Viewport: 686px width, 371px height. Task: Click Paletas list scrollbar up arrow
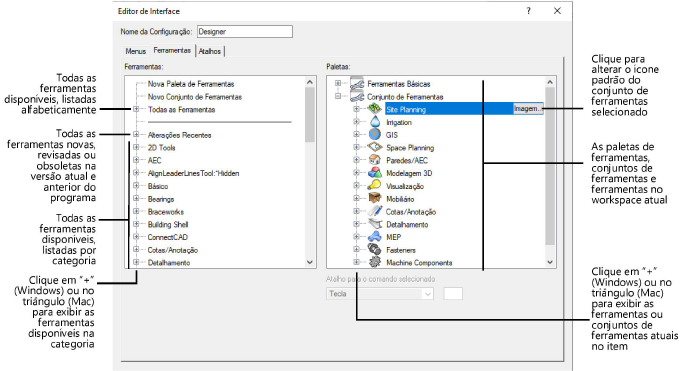point(550,82)
